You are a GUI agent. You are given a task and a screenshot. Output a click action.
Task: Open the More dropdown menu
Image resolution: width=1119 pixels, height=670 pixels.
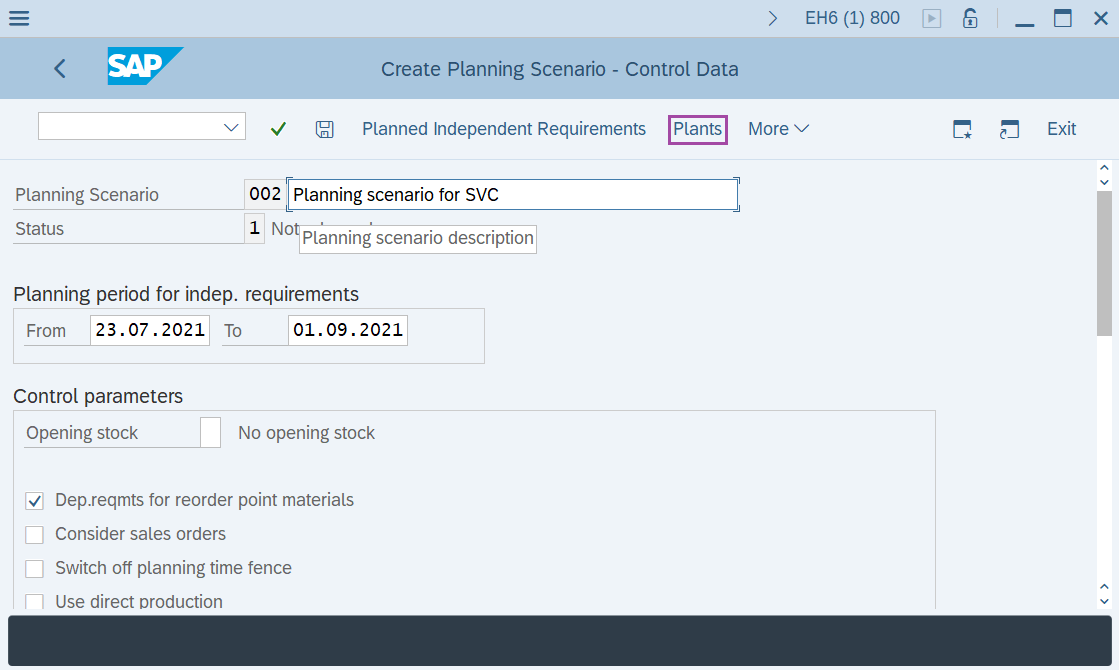pos(778,128)
